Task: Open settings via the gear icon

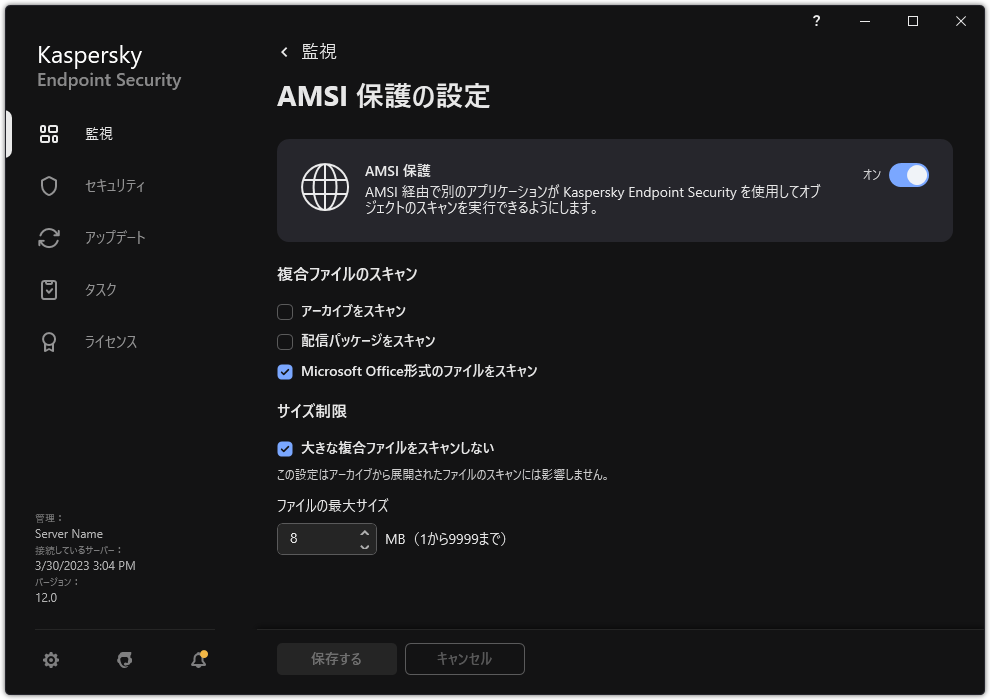Action: pyautogui.click(x=50, y=660)
